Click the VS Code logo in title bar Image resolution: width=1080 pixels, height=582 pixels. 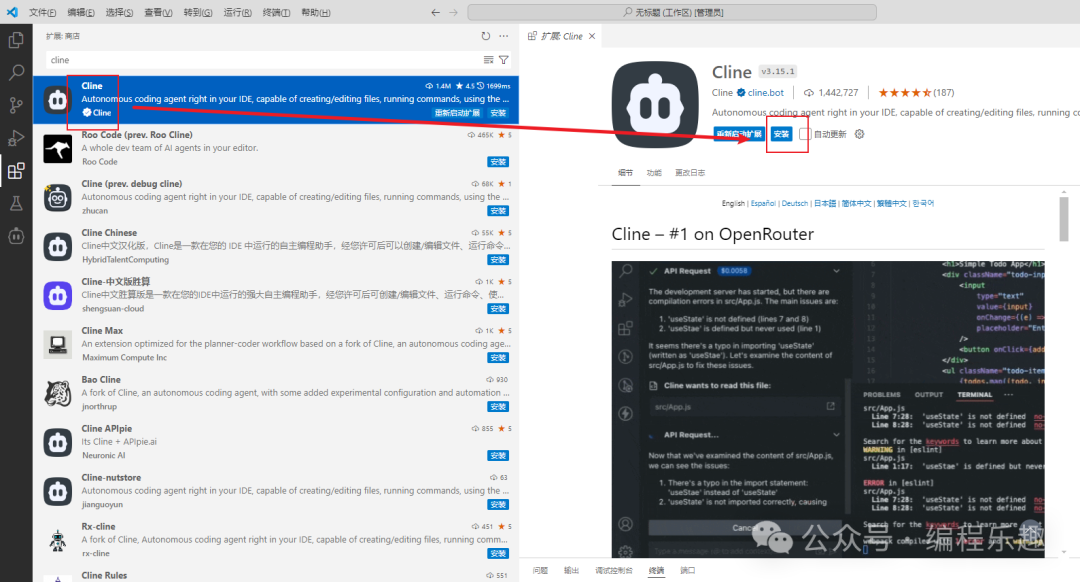tap(12, 12)
